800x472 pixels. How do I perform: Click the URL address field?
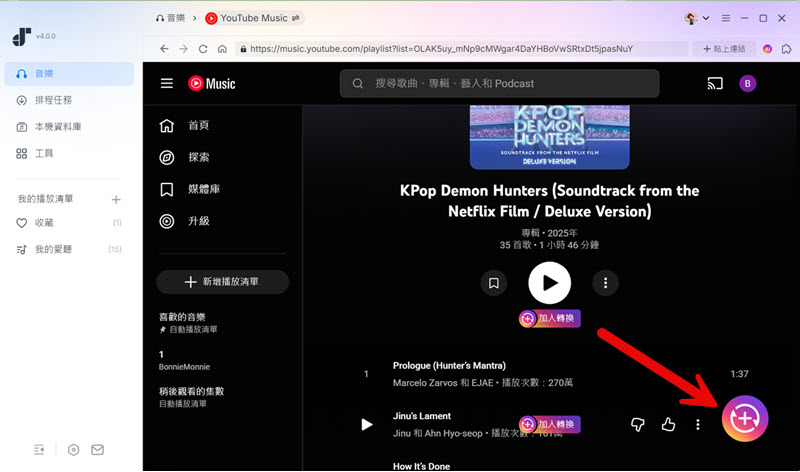461,49
